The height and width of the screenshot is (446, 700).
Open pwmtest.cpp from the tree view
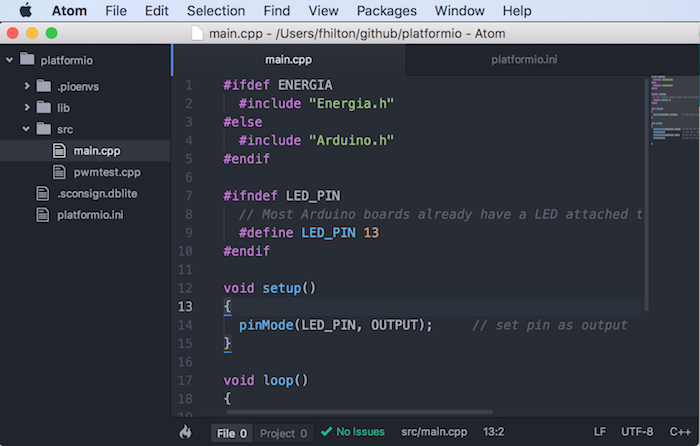click(x=107, y=172)
